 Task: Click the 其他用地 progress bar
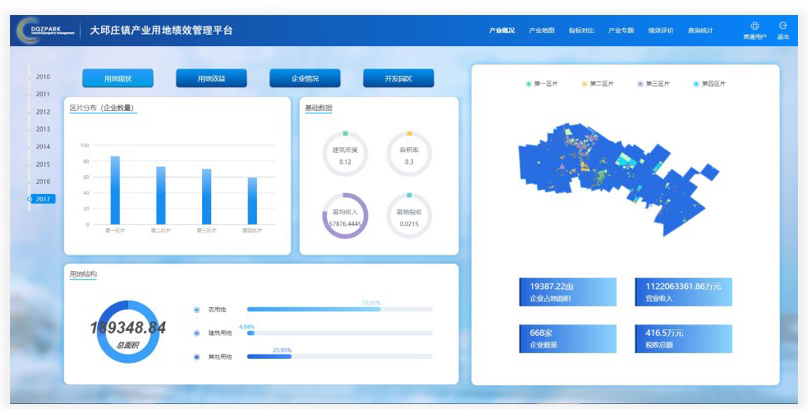pyautogui.click(x=339, y=357)
